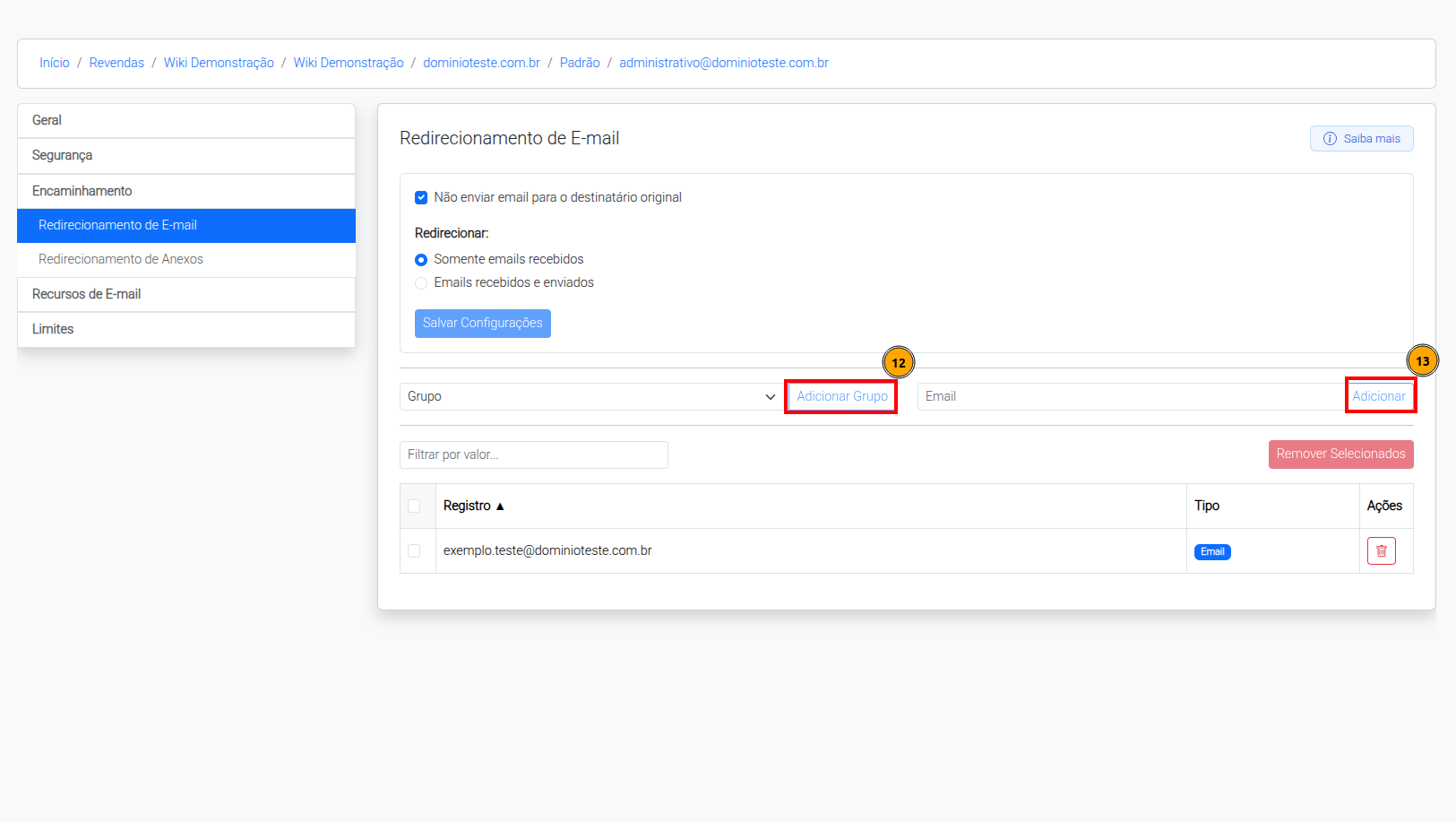Click the Email type badge
The height and width of the screenshot is (822, 1456).
click(1212, 552)
